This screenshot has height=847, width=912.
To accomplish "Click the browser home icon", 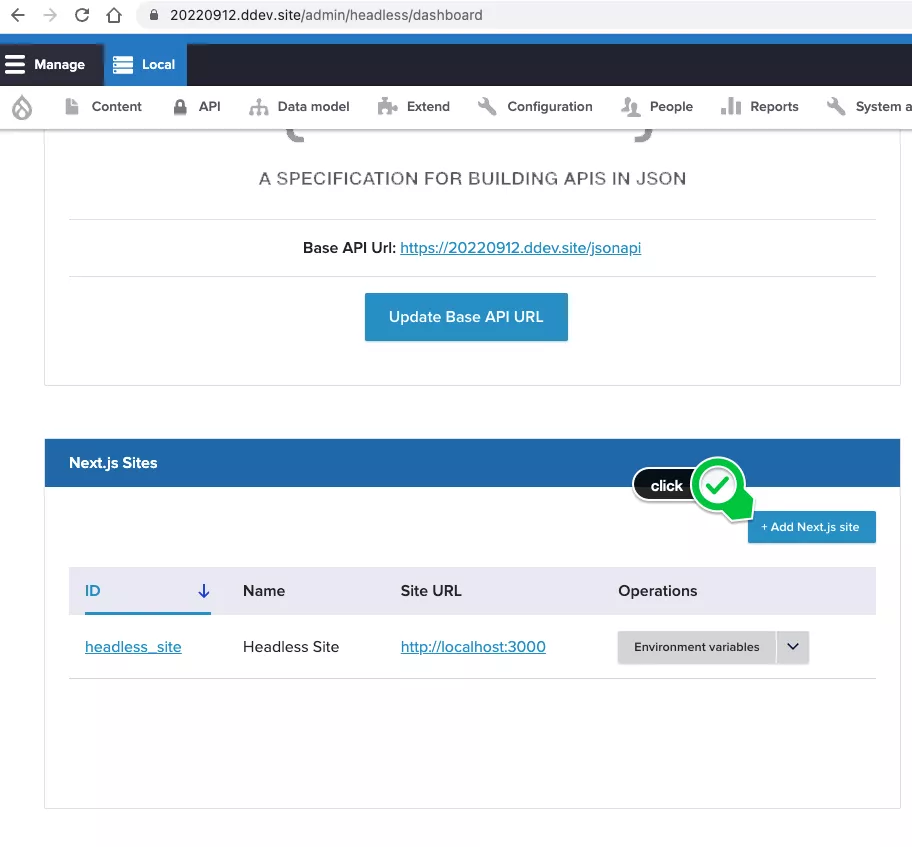I will coord(114,15).
